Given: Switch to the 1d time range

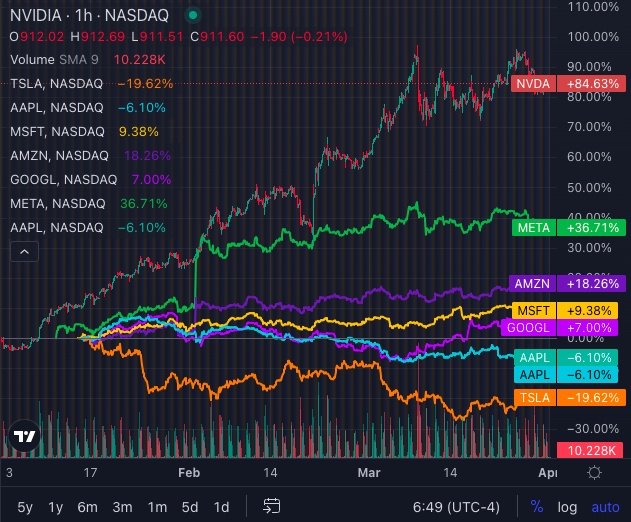Looking at the screenshot, I should click(x=221, y=506).
